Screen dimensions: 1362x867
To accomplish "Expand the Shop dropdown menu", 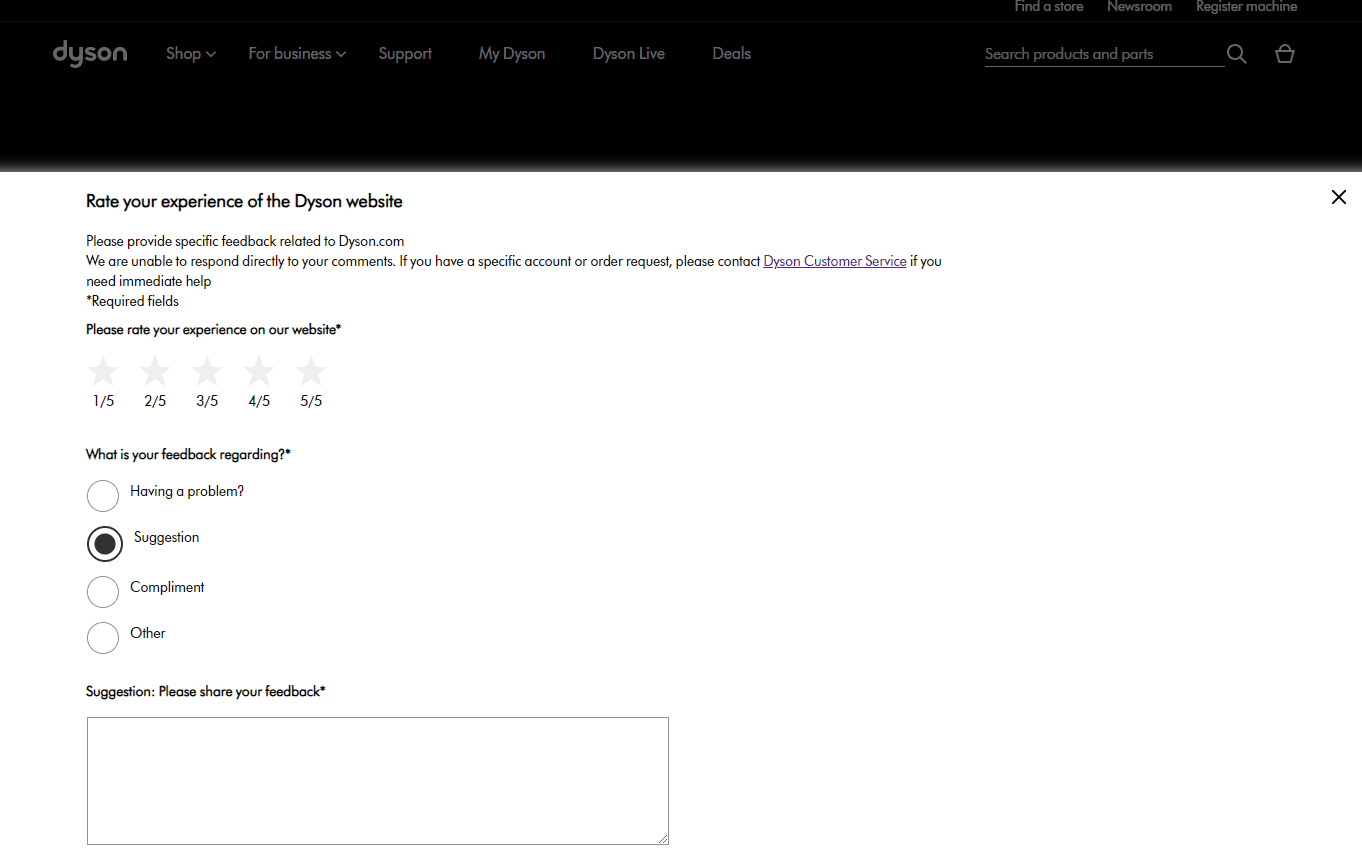I will [x=191, y=54].
